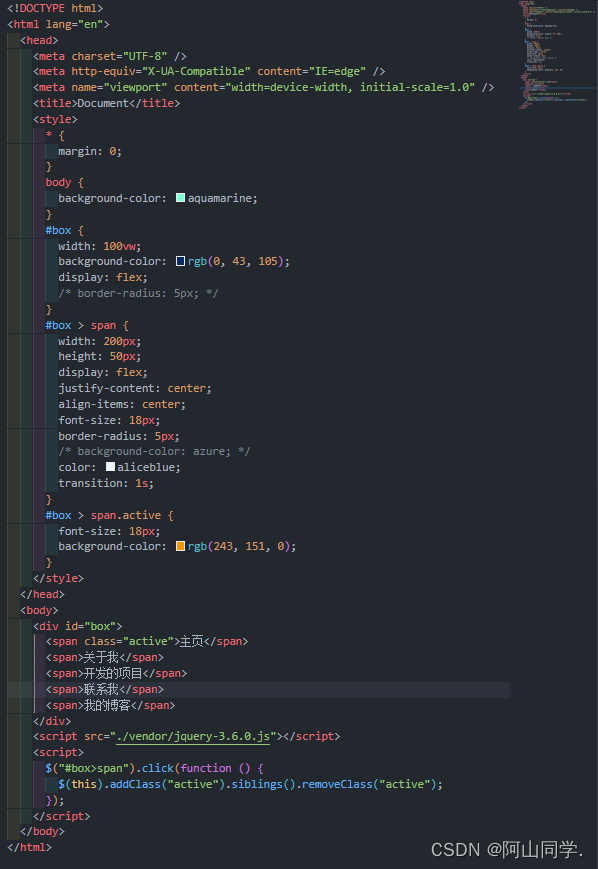This screenshot has width=598, height=869.
Task: Click the 开发的项目 span line
Action: (x=116, y=673)
